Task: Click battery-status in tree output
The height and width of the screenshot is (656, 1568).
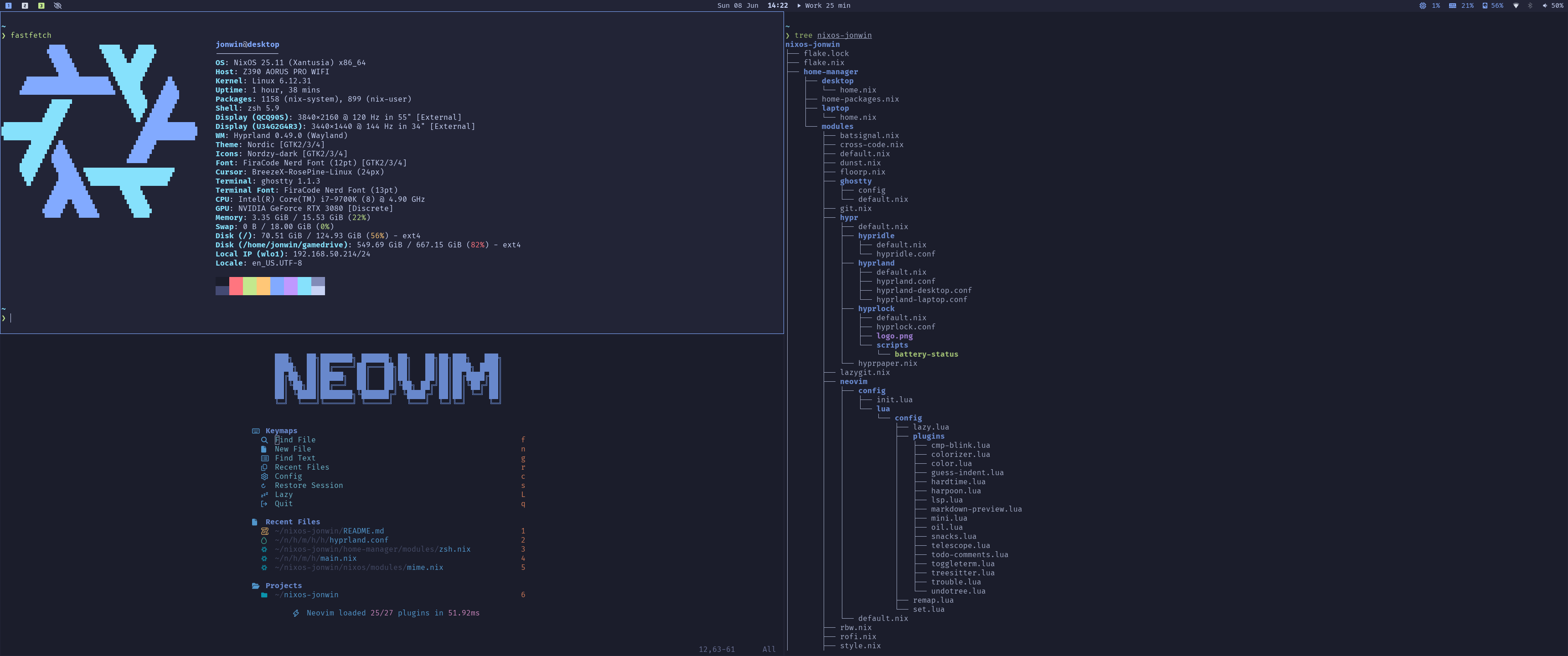Action: pyautogui.click(x=926, y=354)
